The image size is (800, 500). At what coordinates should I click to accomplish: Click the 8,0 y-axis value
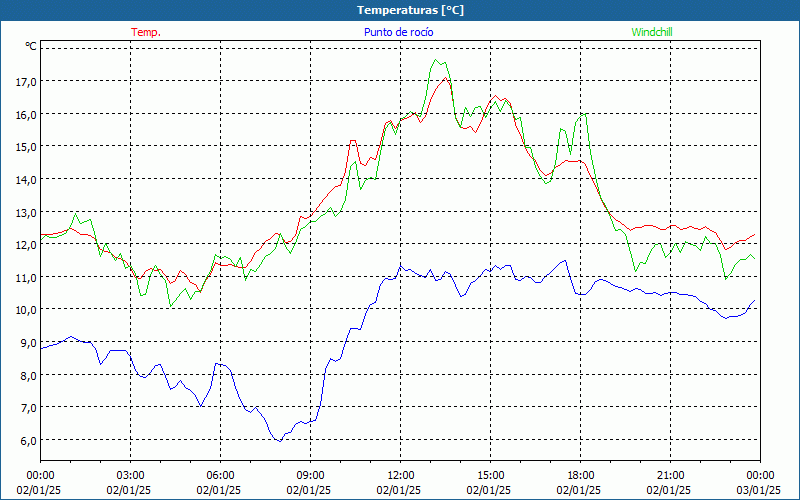29,376
